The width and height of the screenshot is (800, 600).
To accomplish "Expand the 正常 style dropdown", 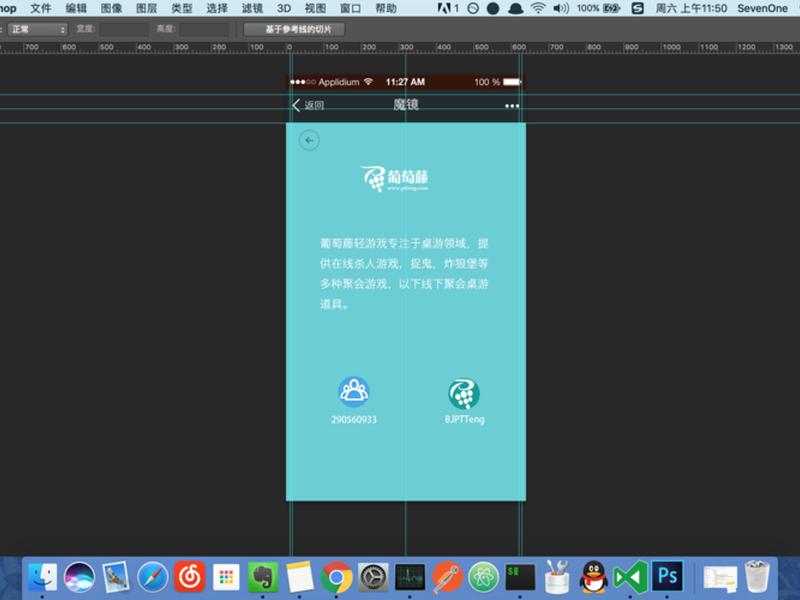I will click(37, 30).
